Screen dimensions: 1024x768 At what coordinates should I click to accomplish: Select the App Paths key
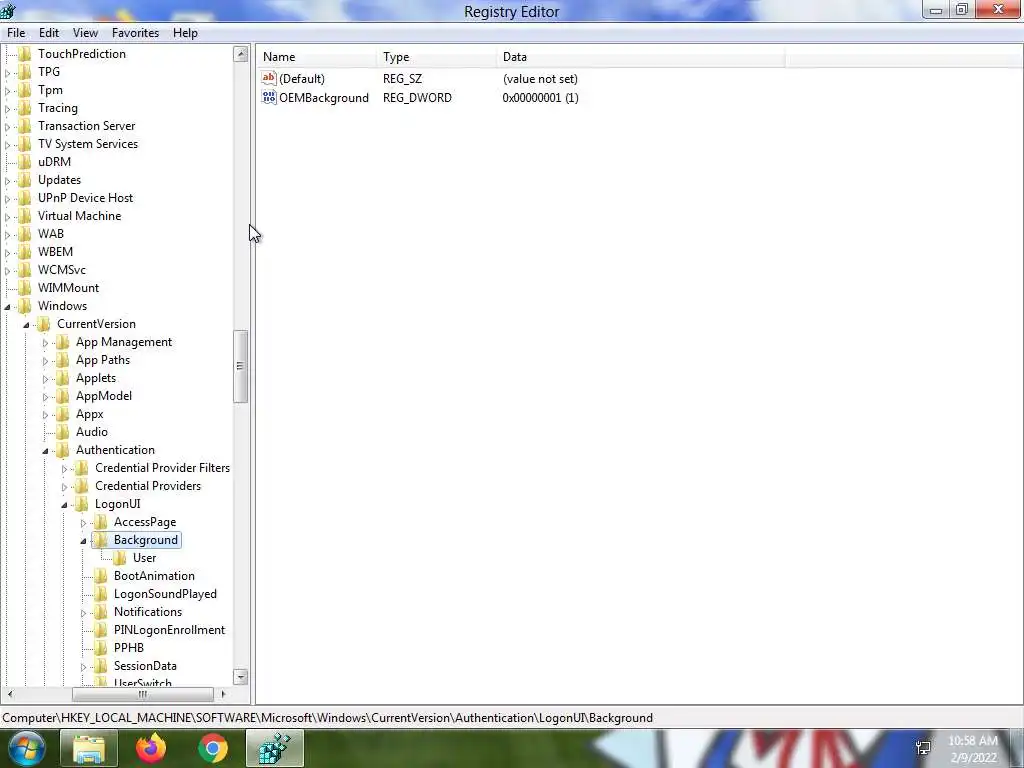click(x=103, y=360)
